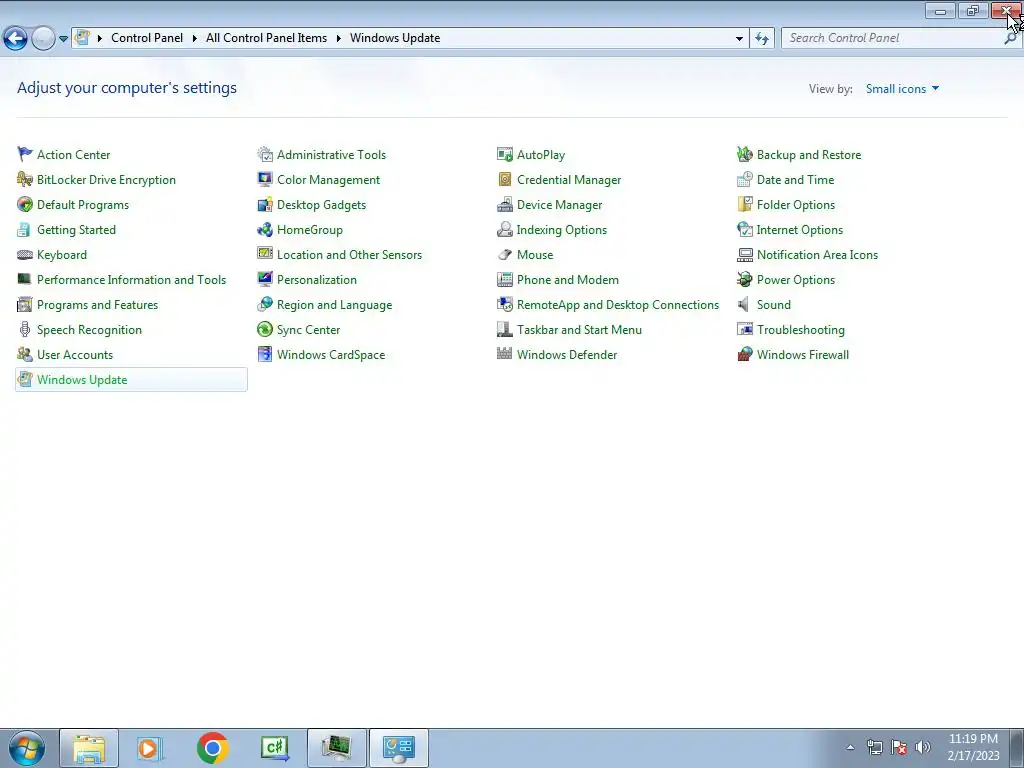Click the BitLocker Drive Encryption icon

click(x=25, y=180)
